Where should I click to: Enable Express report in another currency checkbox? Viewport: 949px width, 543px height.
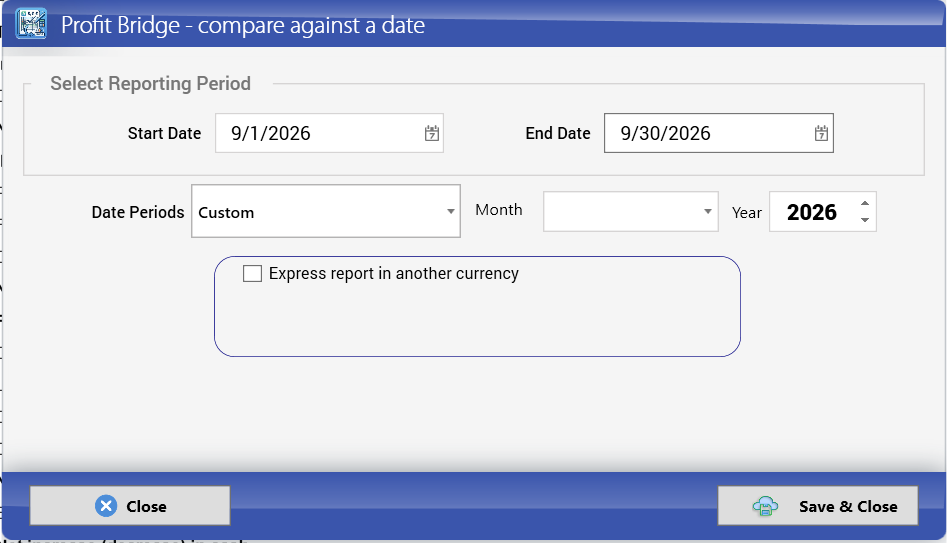tap(252, 274)
